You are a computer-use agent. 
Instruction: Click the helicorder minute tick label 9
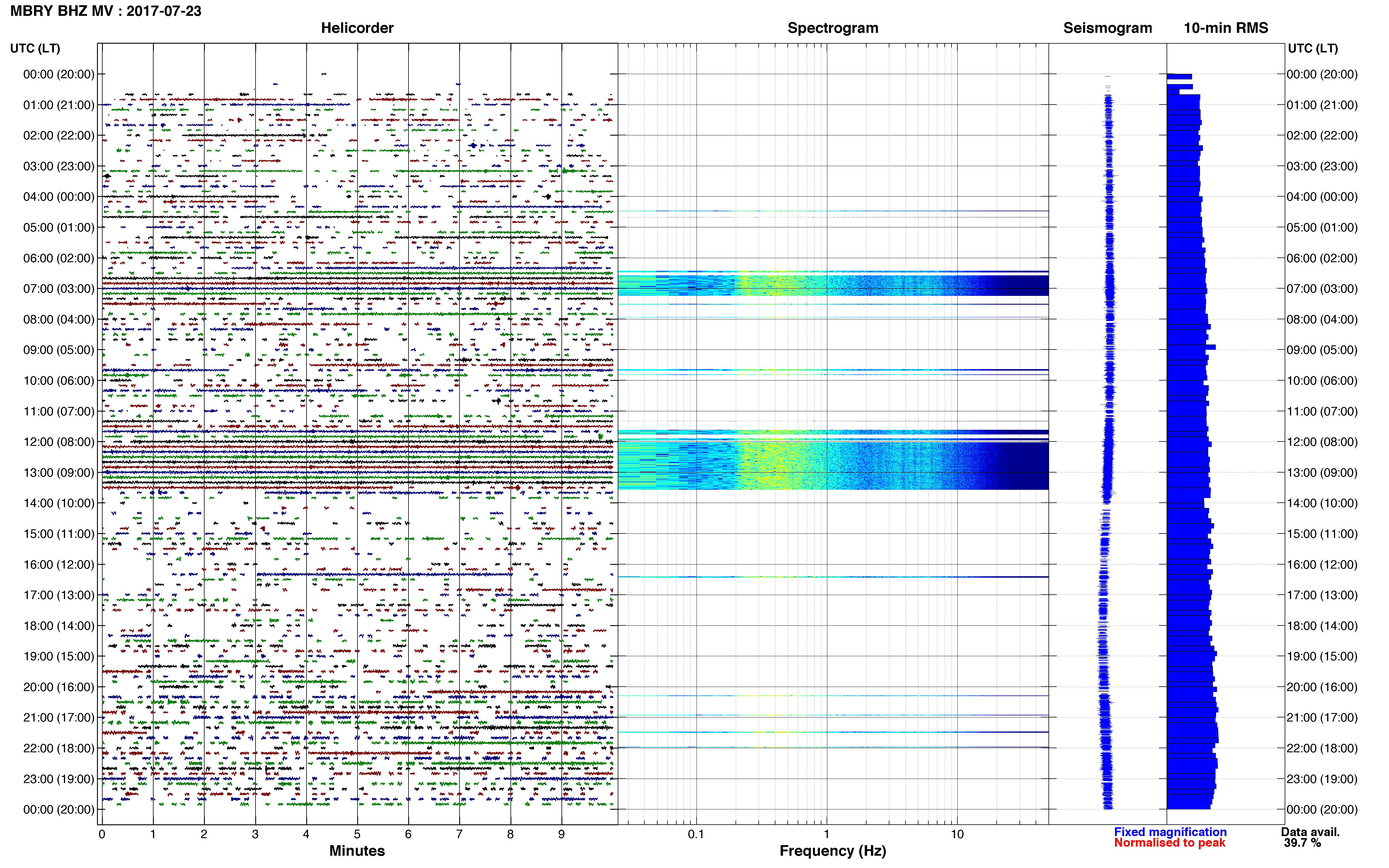[x=561, y=834]
